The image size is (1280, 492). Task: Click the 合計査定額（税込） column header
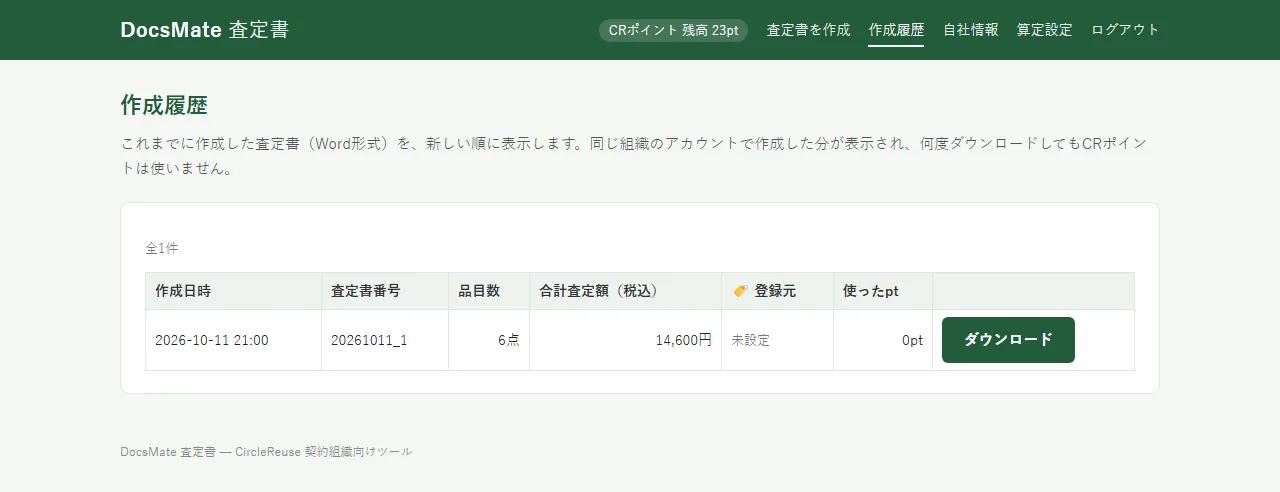pos(625,291)
